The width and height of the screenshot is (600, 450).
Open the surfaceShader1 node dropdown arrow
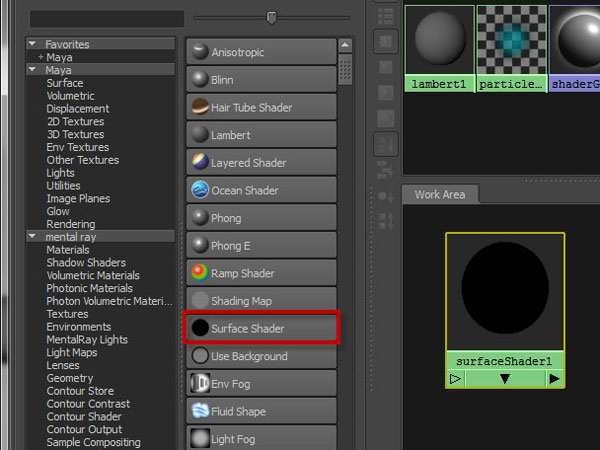pyautogui.click(x=505, y=379)
